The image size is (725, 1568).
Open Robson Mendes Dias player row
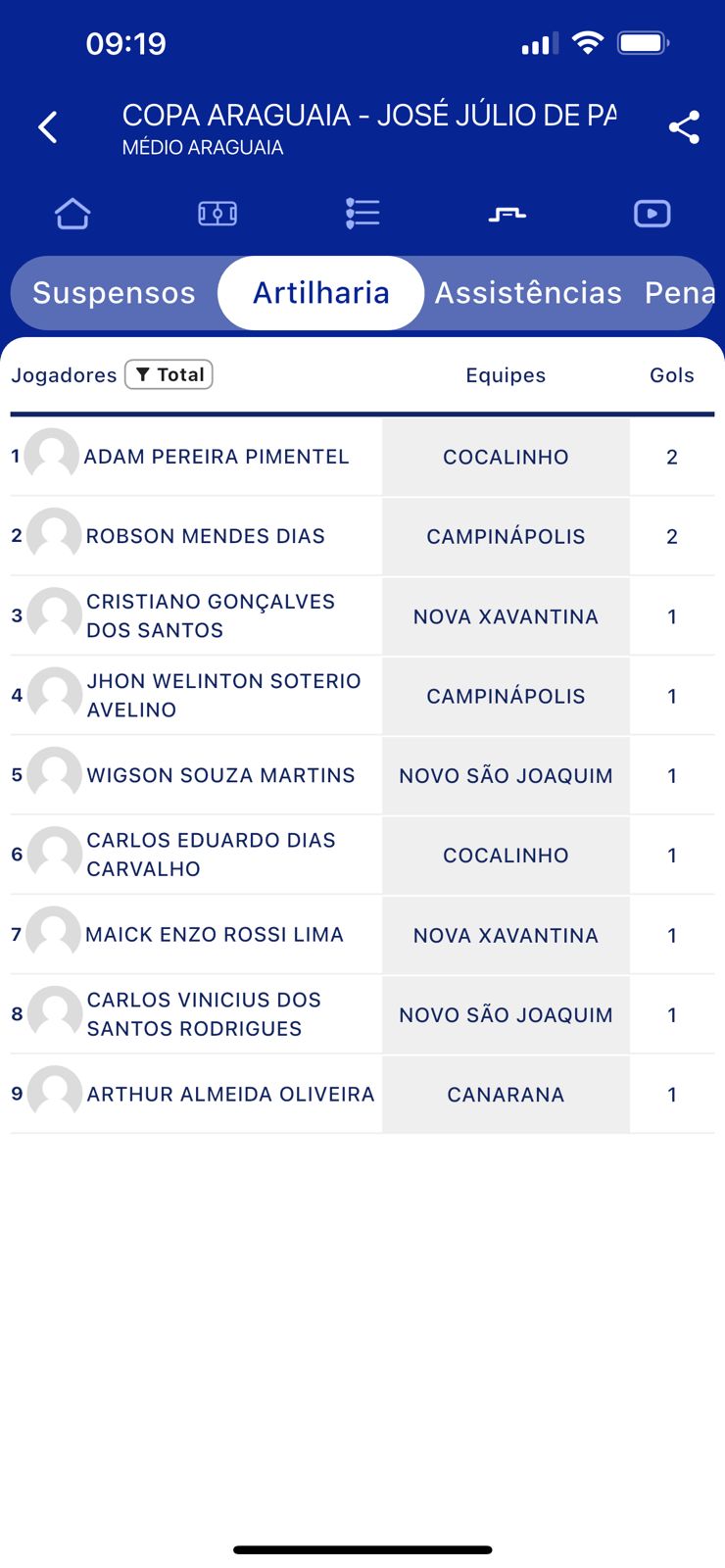(205, 536)
